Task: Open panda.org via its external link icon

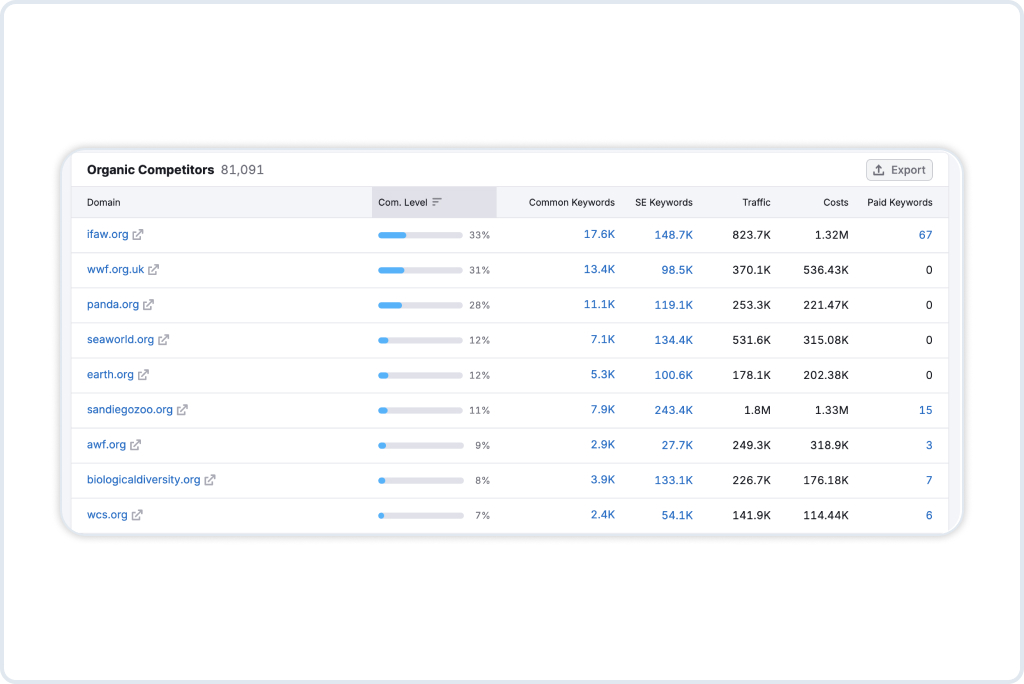Action: (148, 304)
